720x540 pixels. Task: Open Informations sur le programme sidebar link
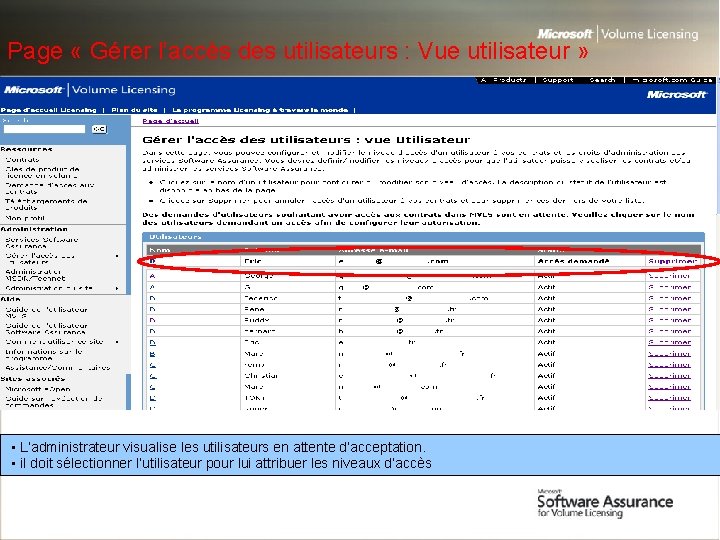click(44, 354)
